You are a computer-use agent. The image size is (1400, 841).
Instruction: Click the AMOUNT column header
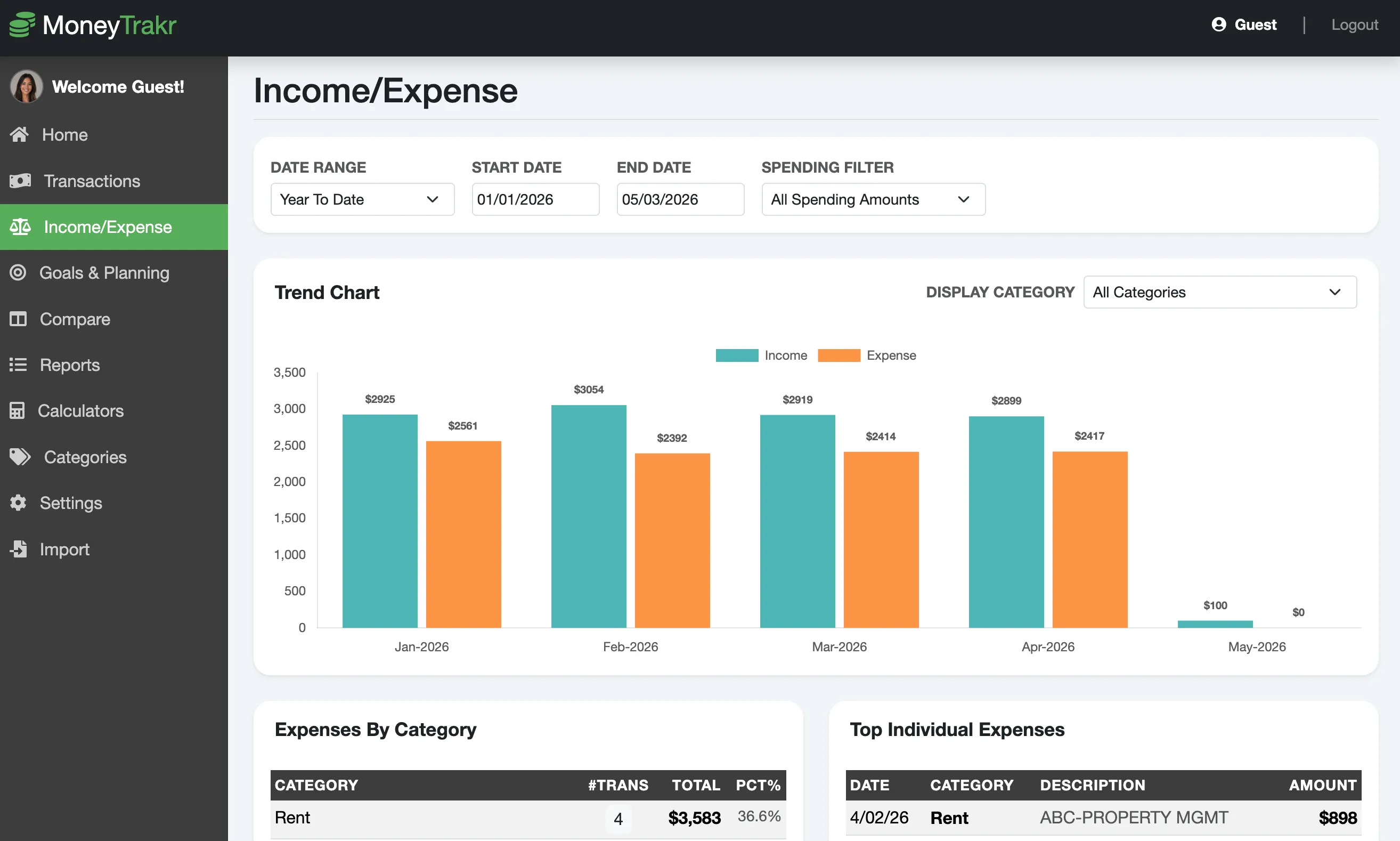[x=1323, y=786]
